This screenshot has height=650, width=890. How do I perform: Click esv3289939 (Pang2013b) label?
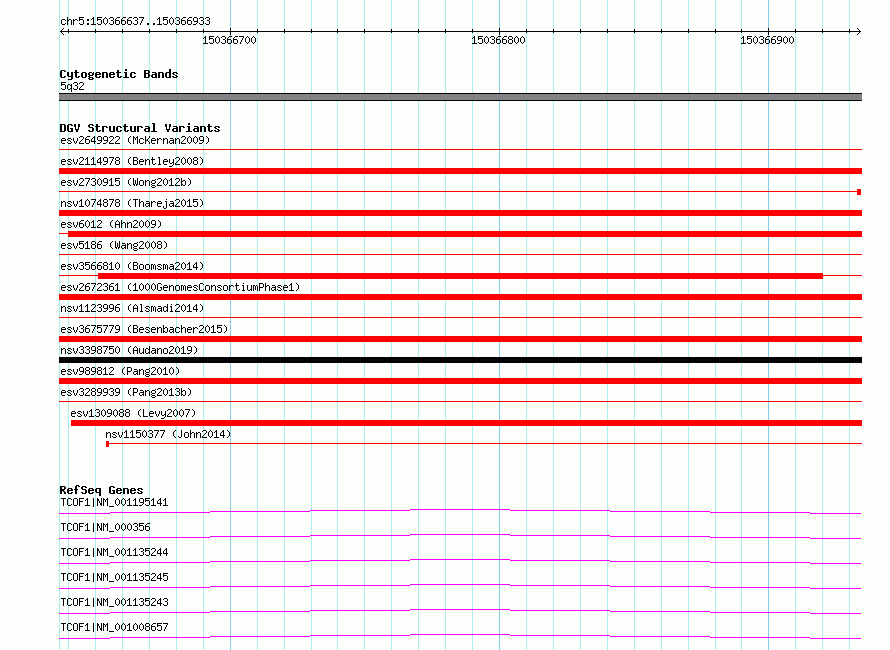(126, 392)
